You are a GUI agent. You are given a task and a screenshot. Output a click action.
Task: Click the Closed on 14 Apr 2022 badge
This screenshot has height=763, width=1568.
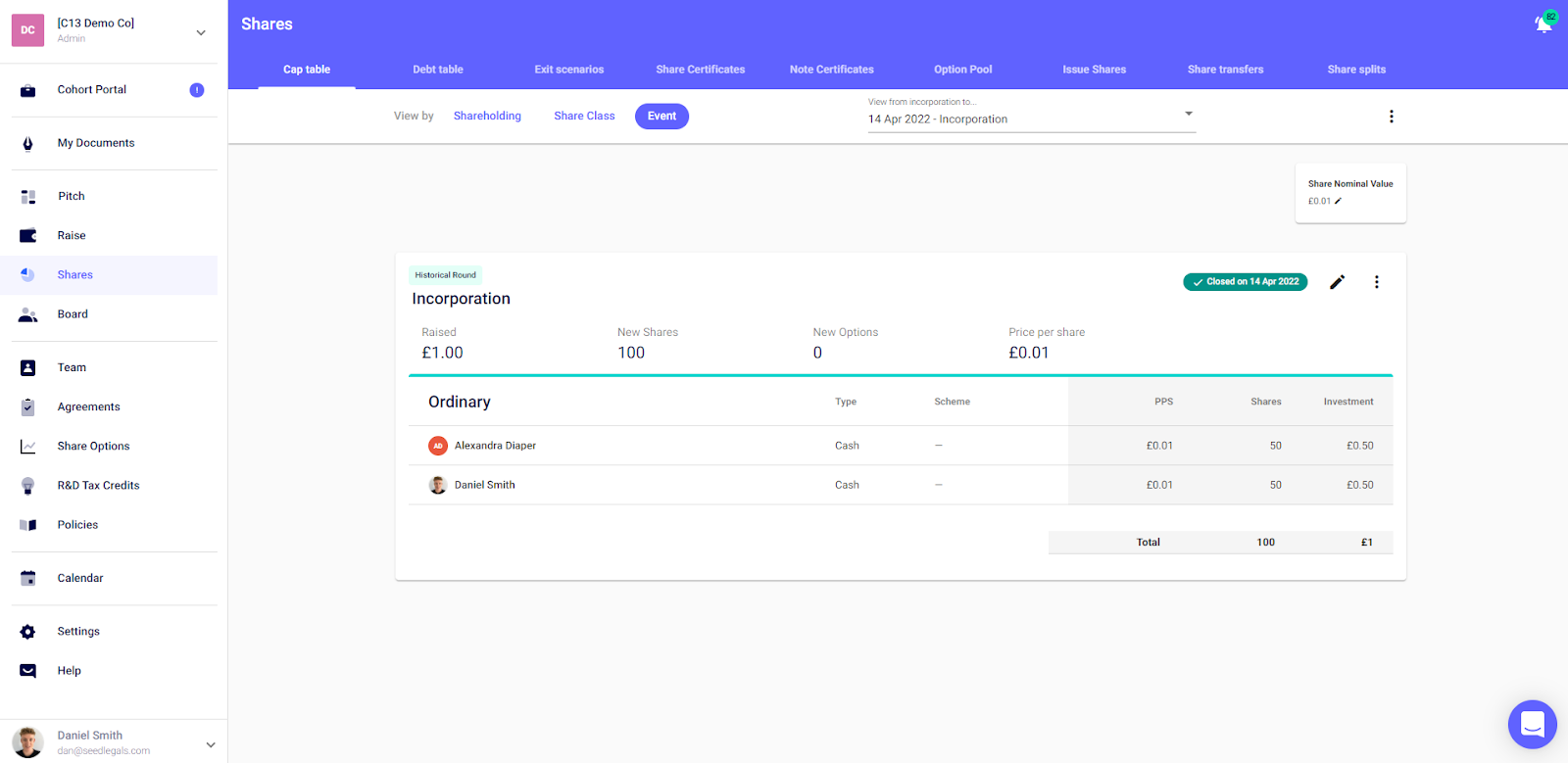[1245, 282]
